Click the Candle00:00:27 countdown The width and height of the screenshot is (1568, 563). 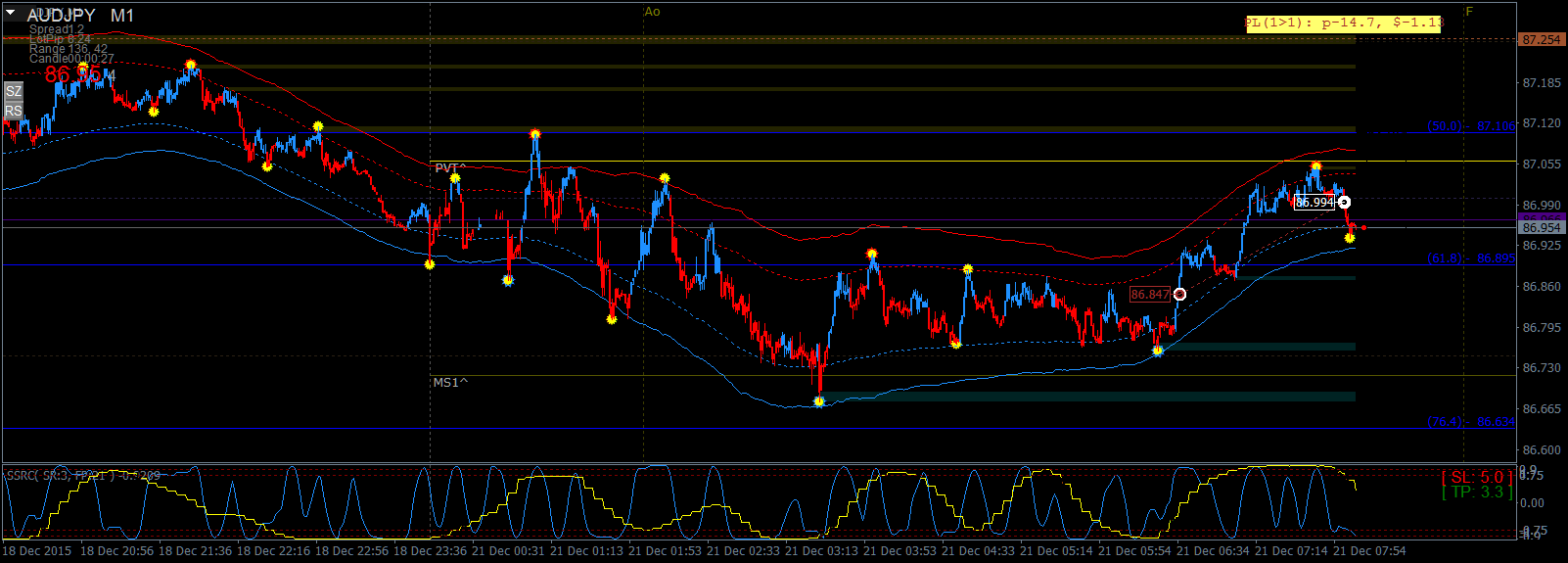[71, 59]
